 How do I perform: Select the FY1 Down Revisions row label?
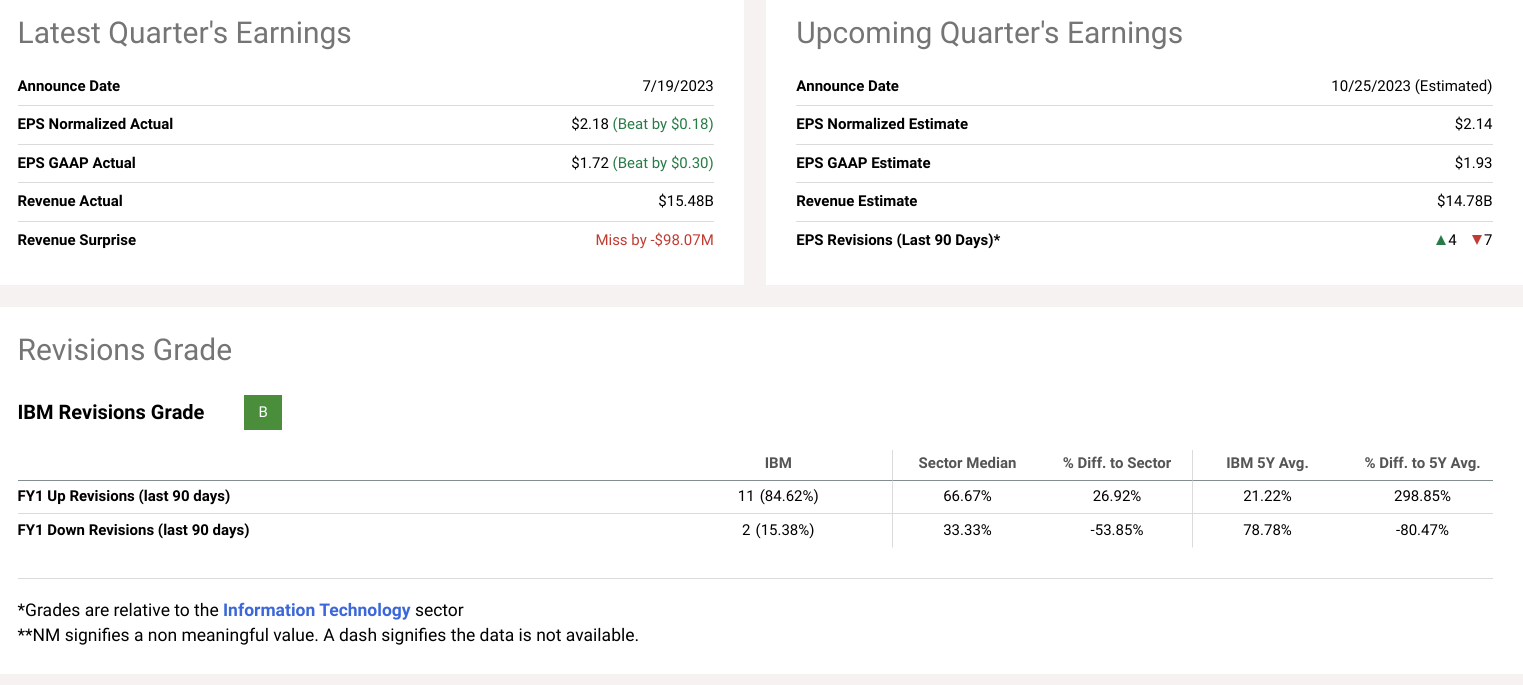click(x=134, y=530)
